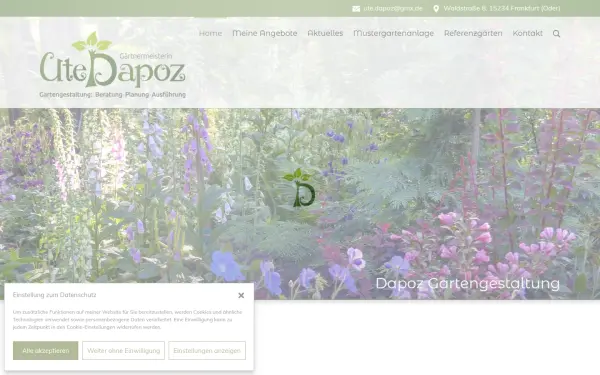Click the Einstellung zum Datenschutz heading

tap(54, 295)
